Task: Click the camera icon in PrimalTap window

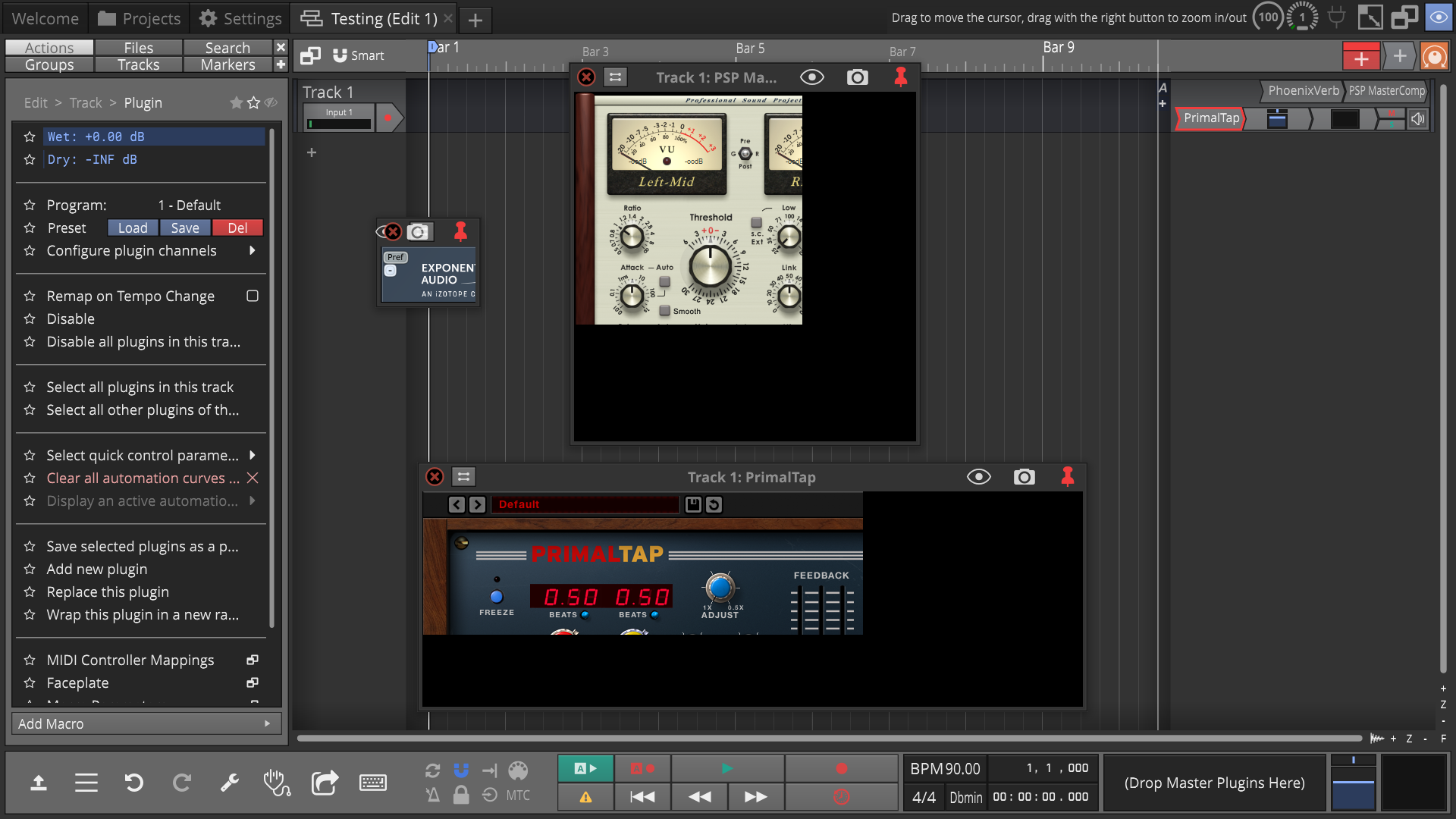Action: (1025, 477)
